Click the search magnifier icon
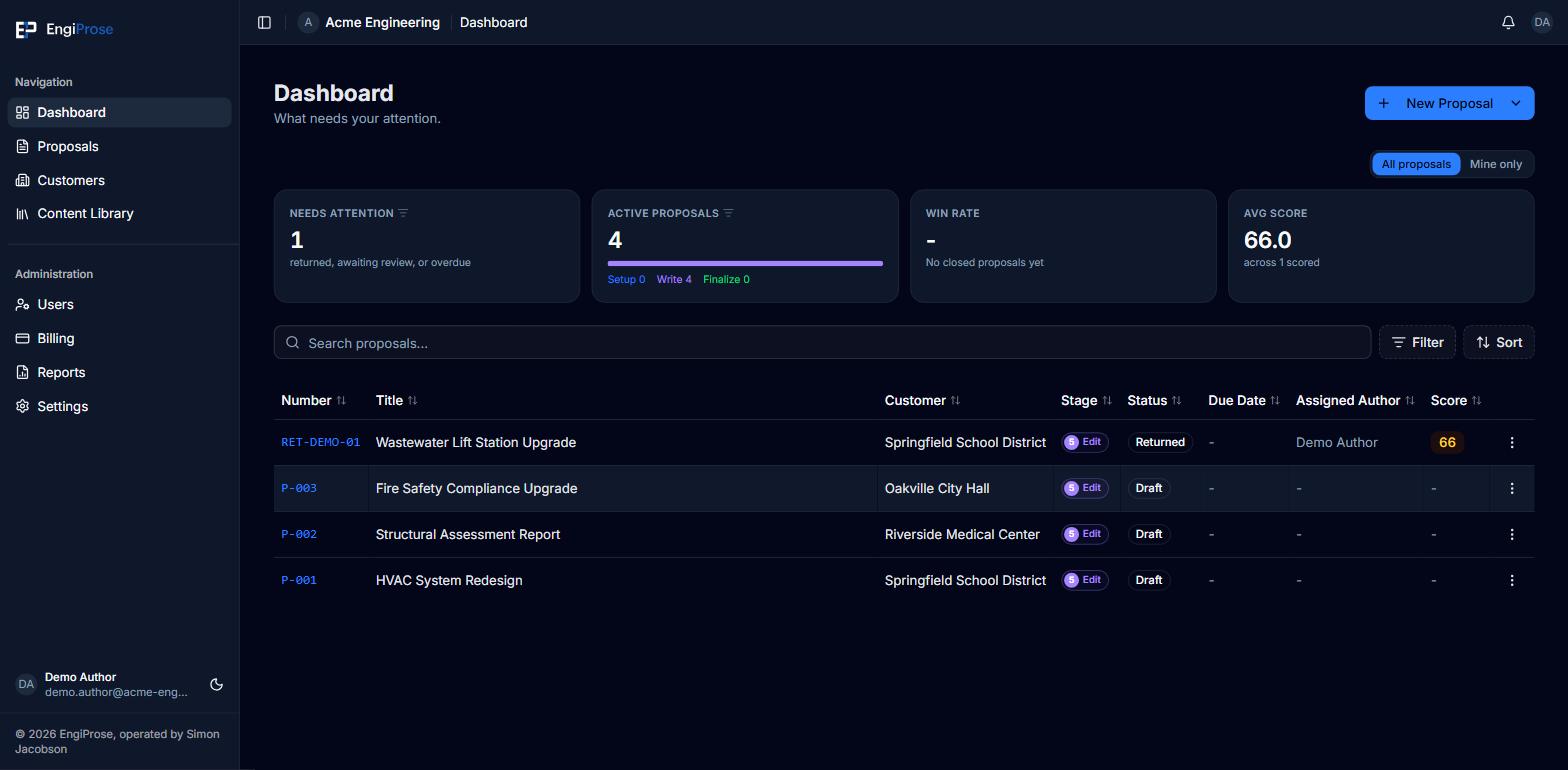This screenshot has width=1568, height=770. 293,342
